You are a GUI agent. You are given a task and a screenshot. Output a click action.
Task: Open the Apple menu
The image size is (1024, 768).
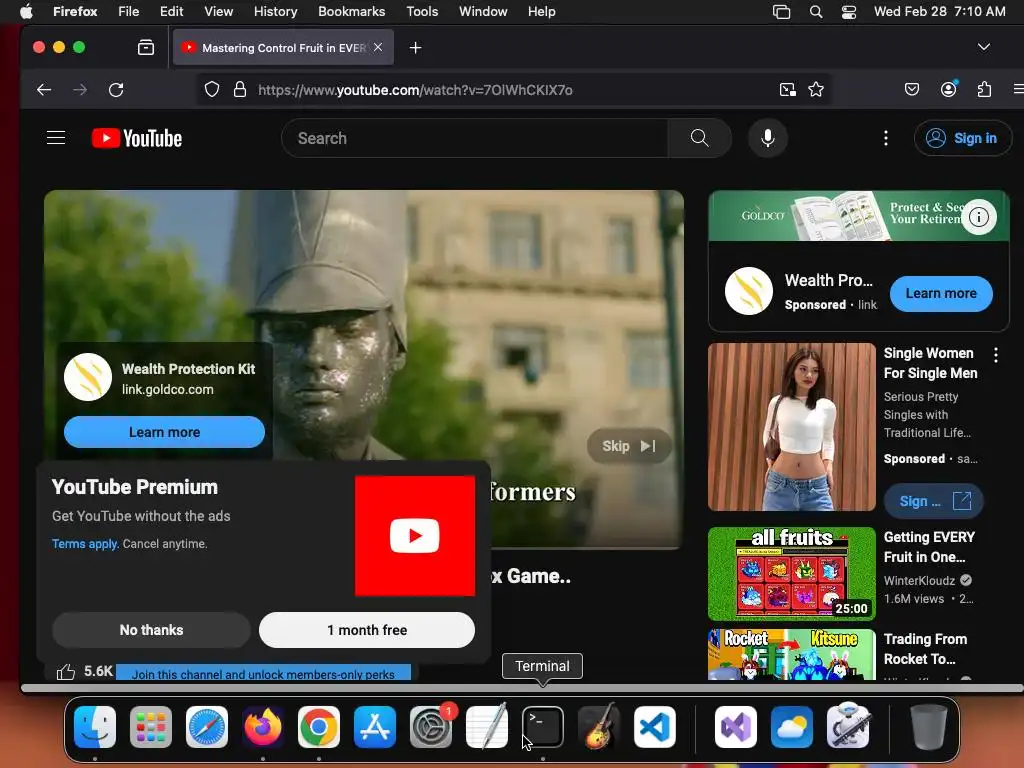coord(25,11)
